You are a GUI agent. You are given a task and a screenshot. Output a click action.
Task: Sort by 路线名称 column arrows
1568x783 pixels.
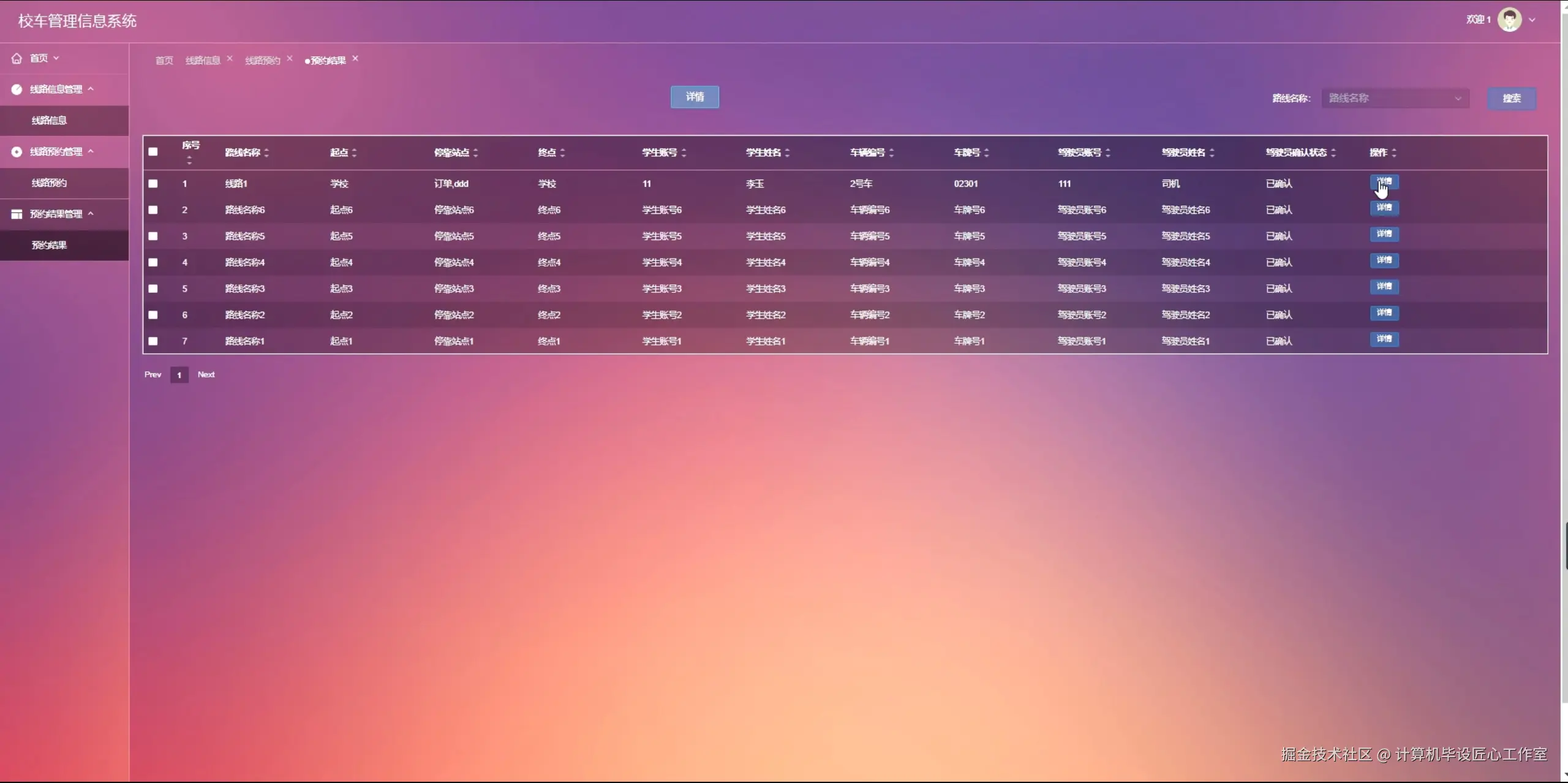point(266,153)
